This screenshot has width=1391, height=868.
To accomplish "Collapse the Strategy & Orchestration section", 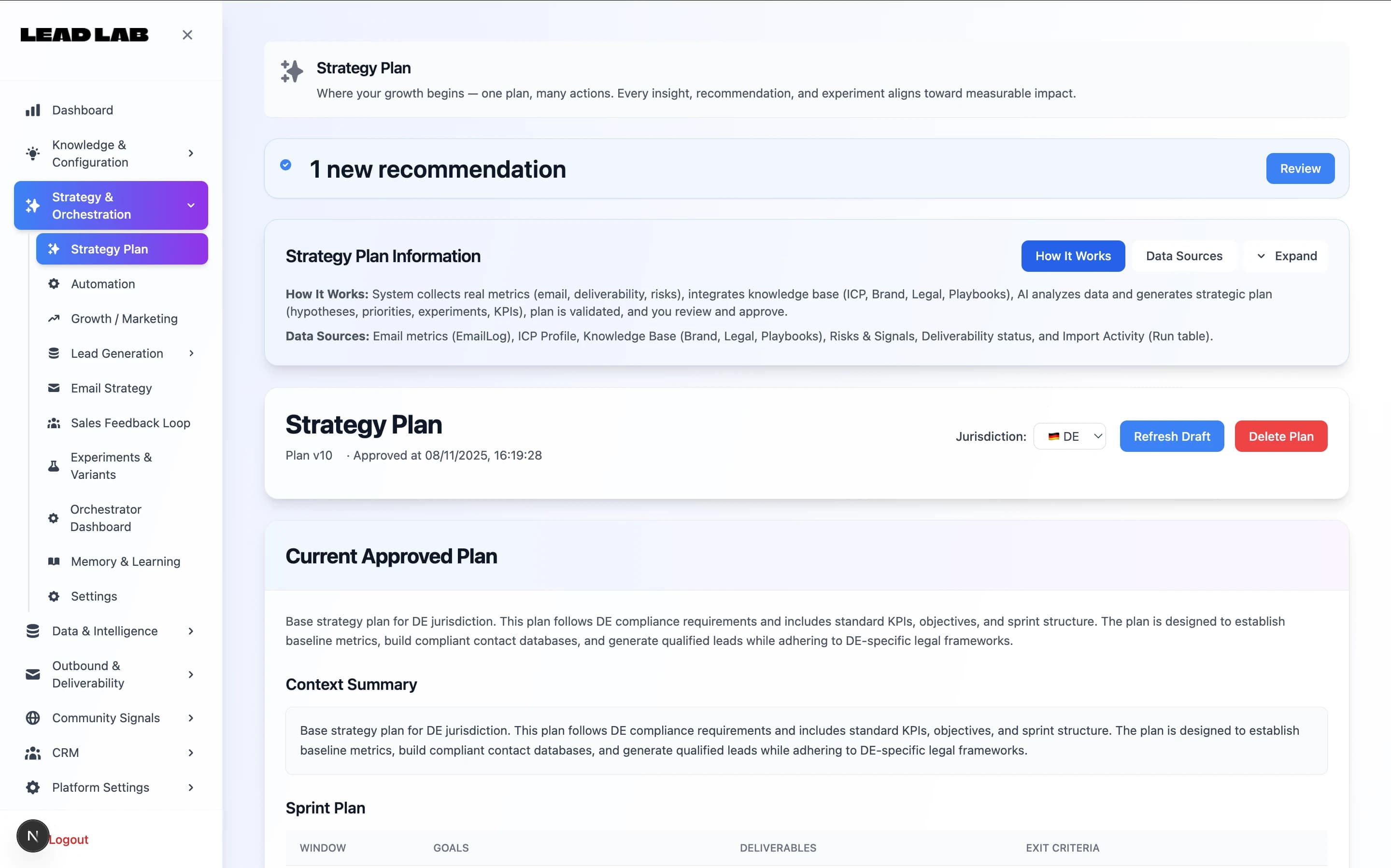I will 191,206.
